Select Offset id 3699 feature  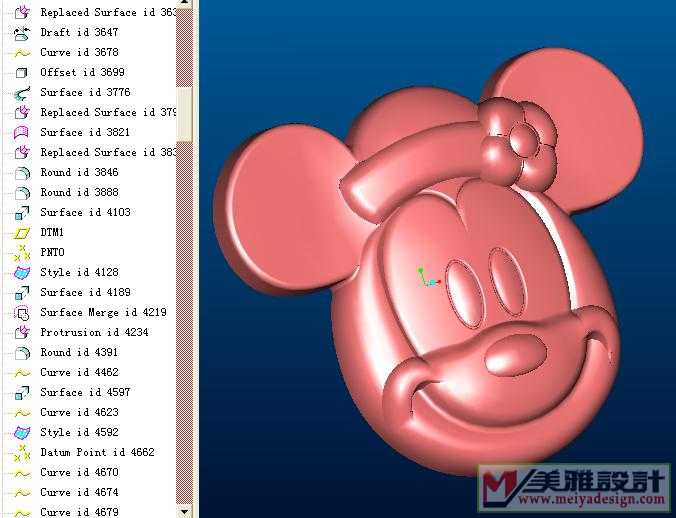tap(82, 72)
